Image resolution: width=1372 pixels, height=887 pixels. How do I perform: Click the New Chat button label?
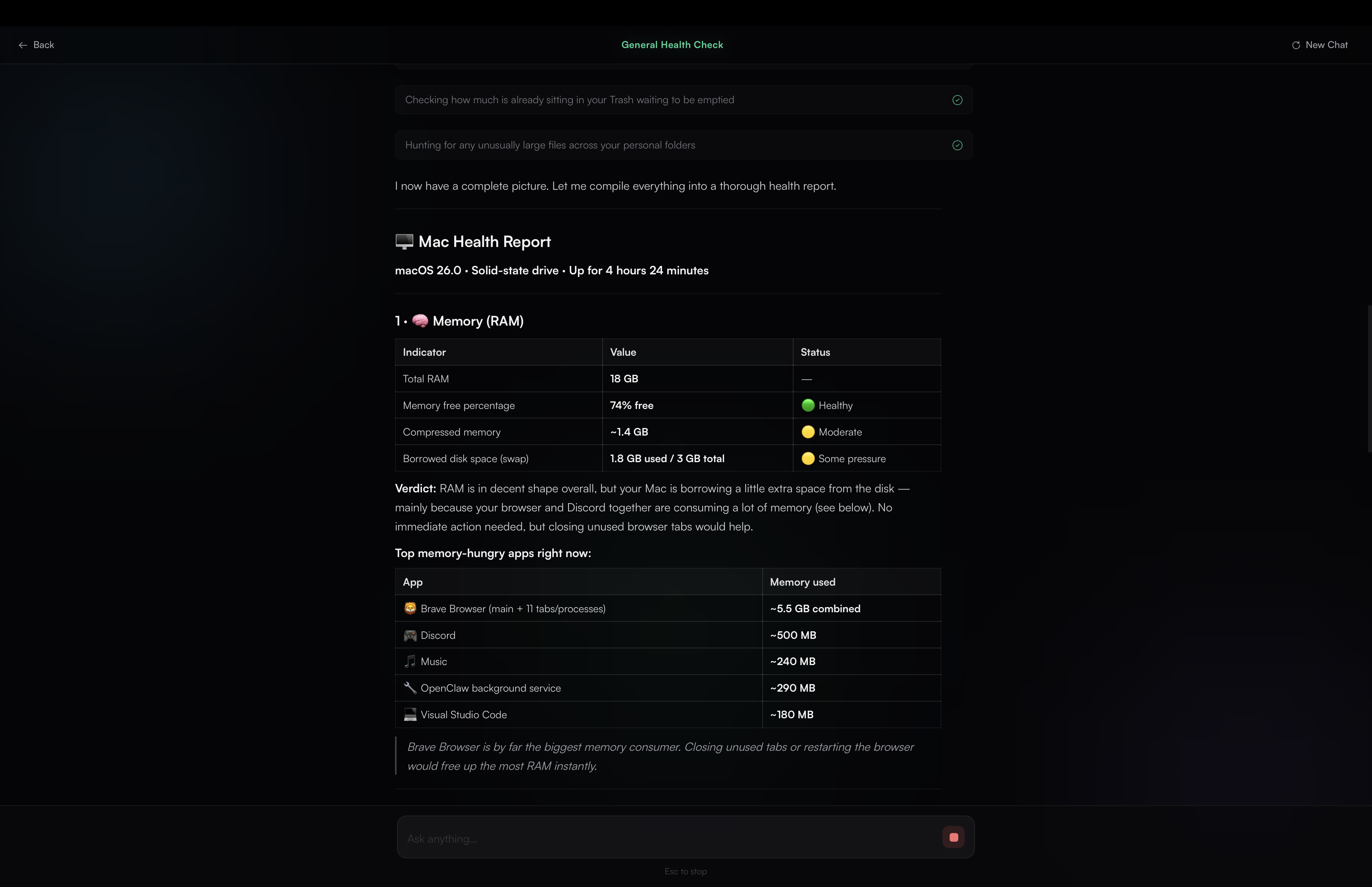[1326, 45]
